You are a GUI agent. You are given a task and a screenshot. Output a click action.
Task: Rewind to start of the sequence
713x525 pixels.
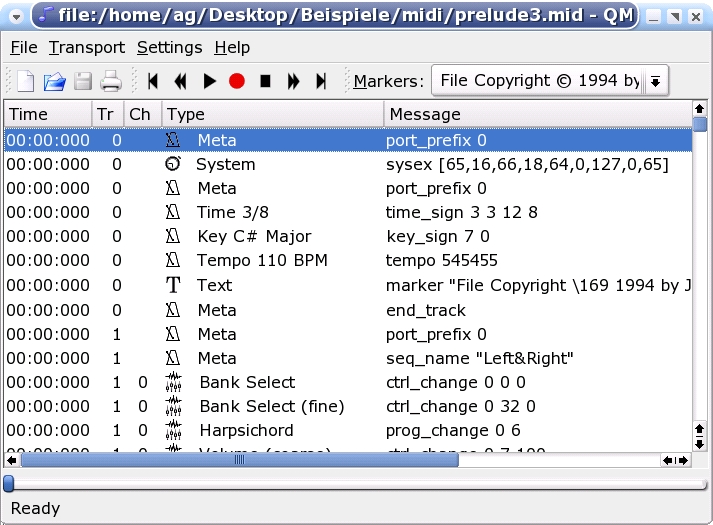pos(153,81)
